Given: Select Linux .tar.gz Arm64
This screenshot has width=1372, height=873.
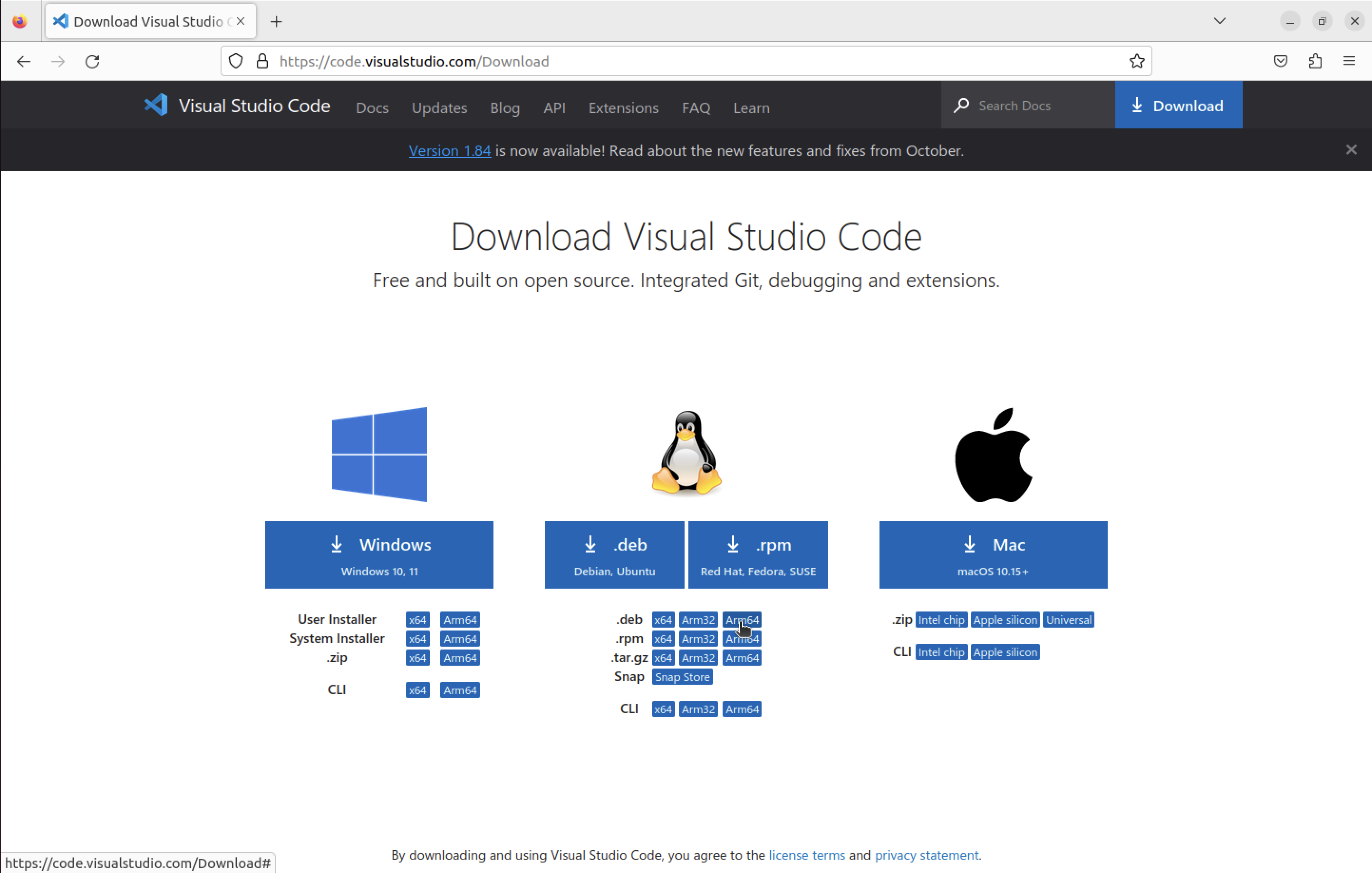Looking at the screenshot, I should 742,658.
